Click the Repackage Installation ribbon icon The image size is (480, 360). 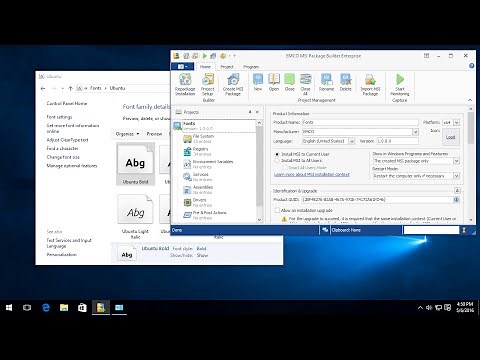(x=185, y=84)
